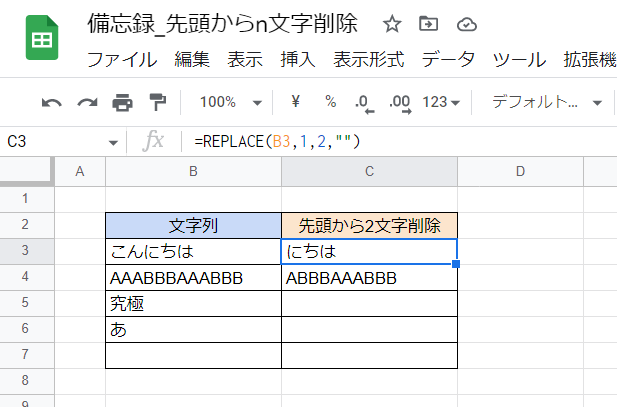Click the cell containing こんにちは
The width and height of the screenshot is (617, 407).
(x=193, y=252)
